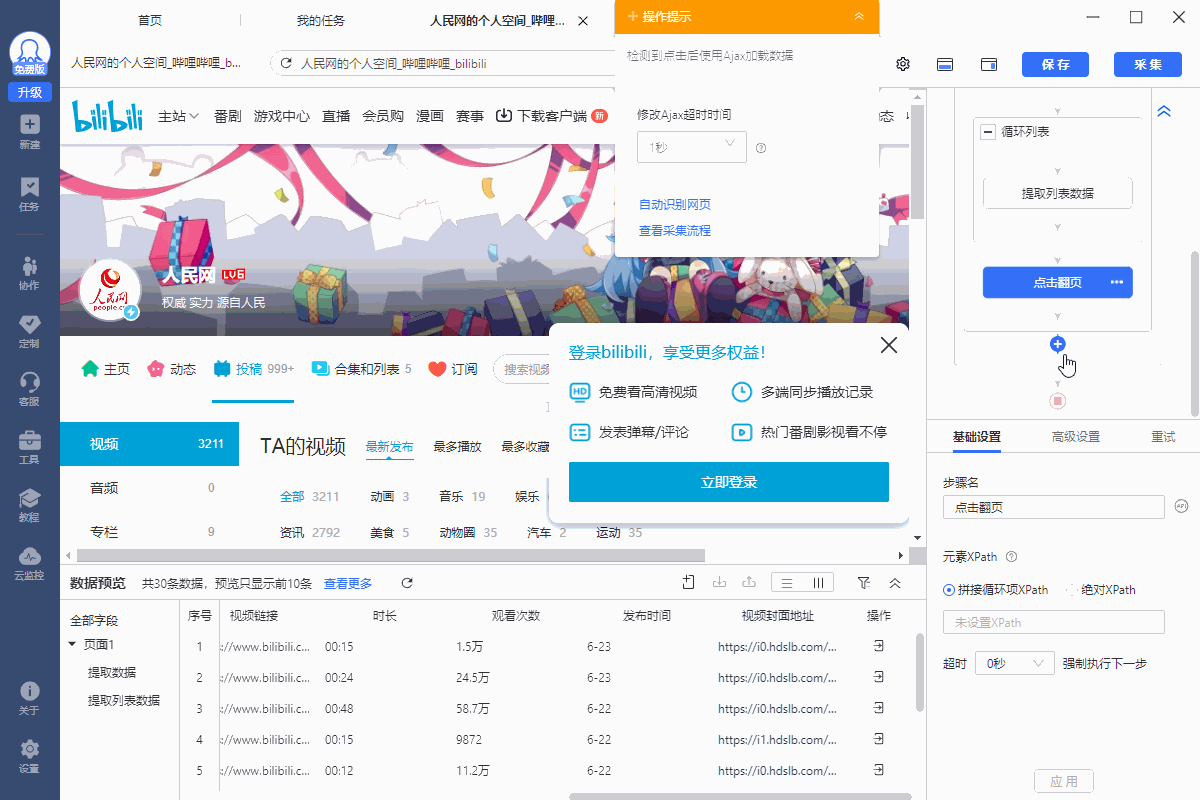Click the 升级 upgrade button
This screenshot has width=1200, height=800.
29,93
